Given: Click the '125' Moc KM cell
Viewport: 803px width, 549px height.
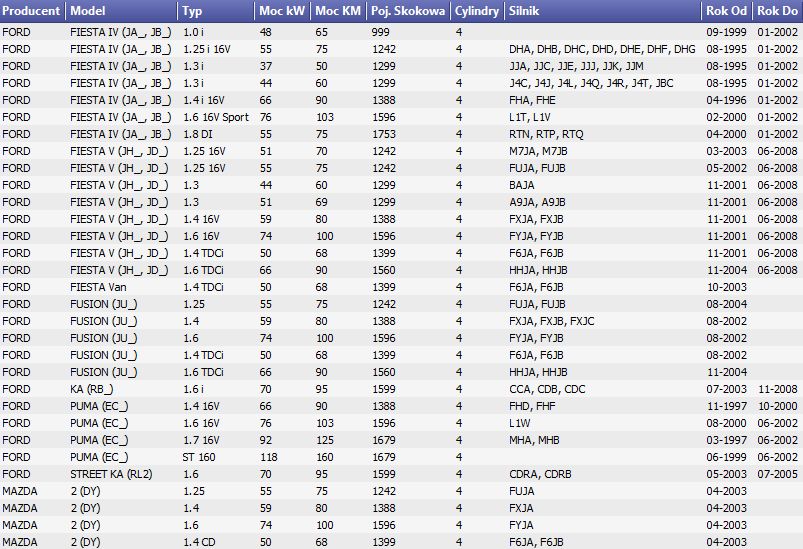Looking at the screenshot, I should click(x=325, y=440).
